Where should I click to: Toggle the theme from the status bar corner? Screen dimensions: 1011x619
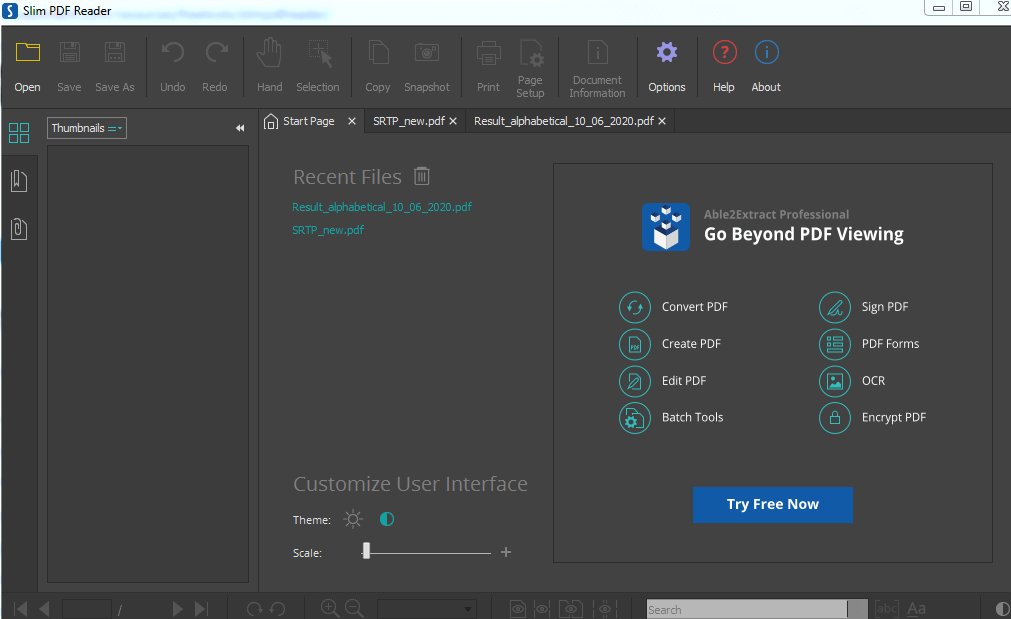pyautogui.click(x=1002, y=609)
